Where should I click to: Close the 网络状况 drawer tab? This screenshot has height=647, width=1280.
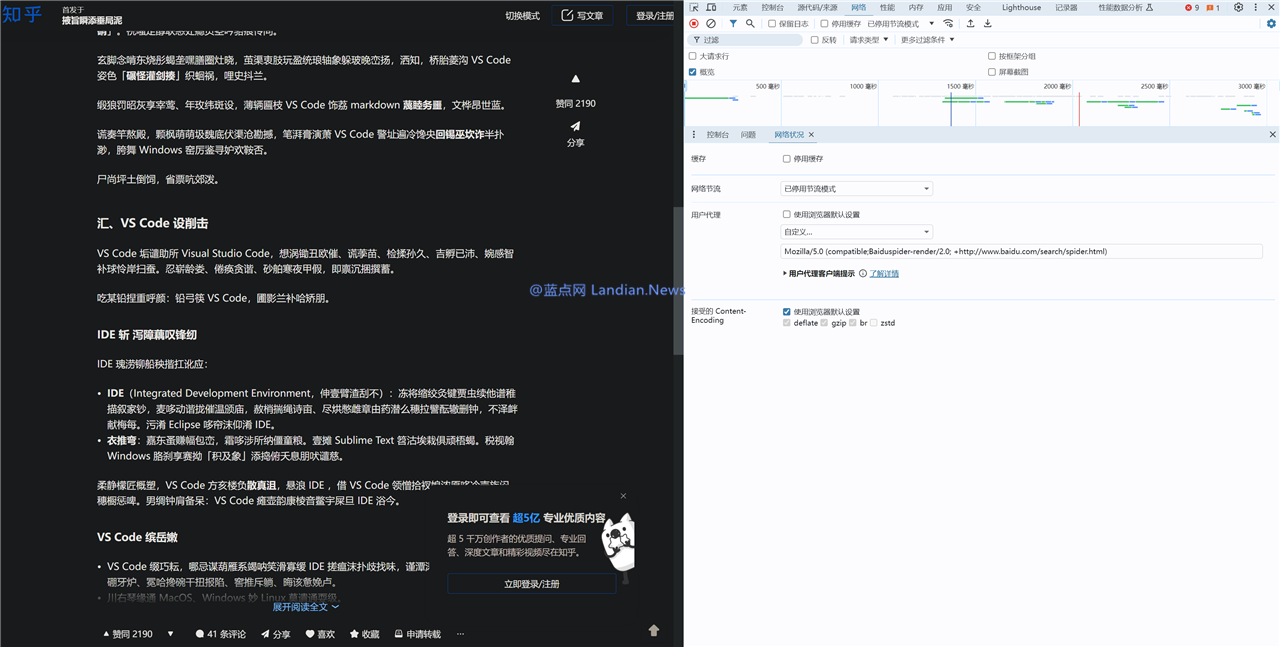[811, 134]
